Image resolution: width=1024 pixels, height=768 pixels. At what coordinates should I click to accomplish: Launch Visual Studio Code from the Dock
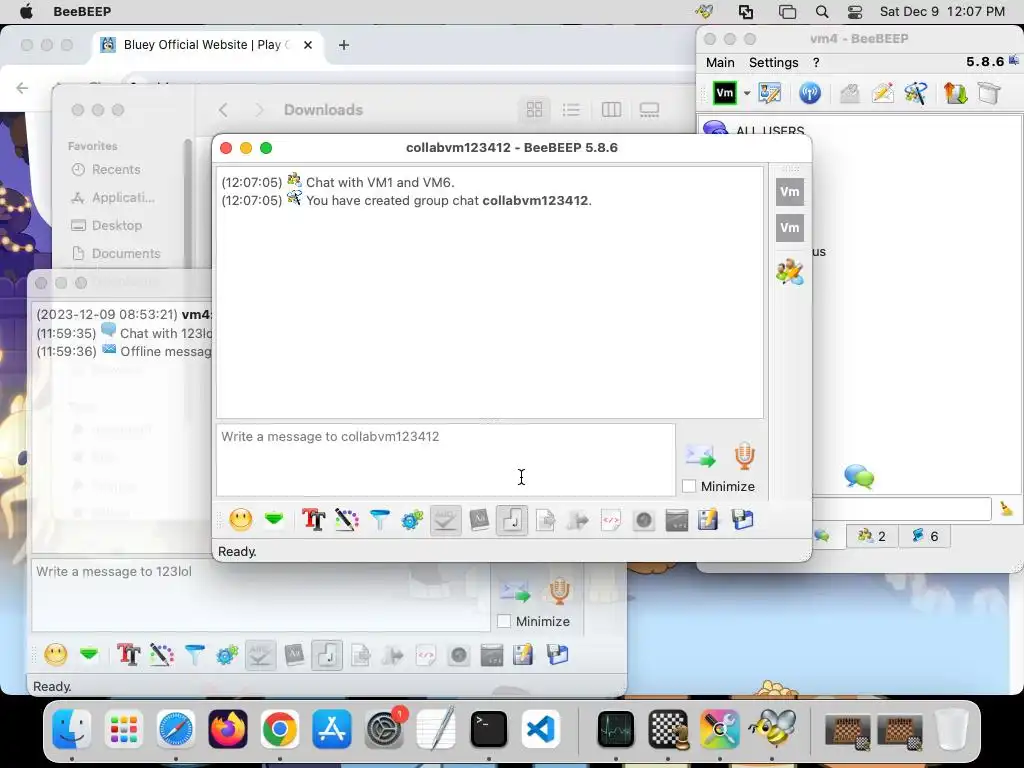541,729
